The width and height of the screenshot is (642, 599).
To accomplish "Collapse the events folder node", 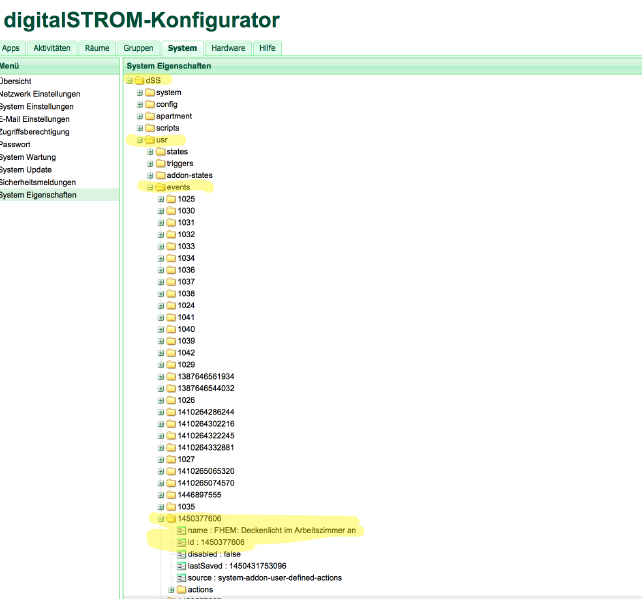I will pos(150,187).
